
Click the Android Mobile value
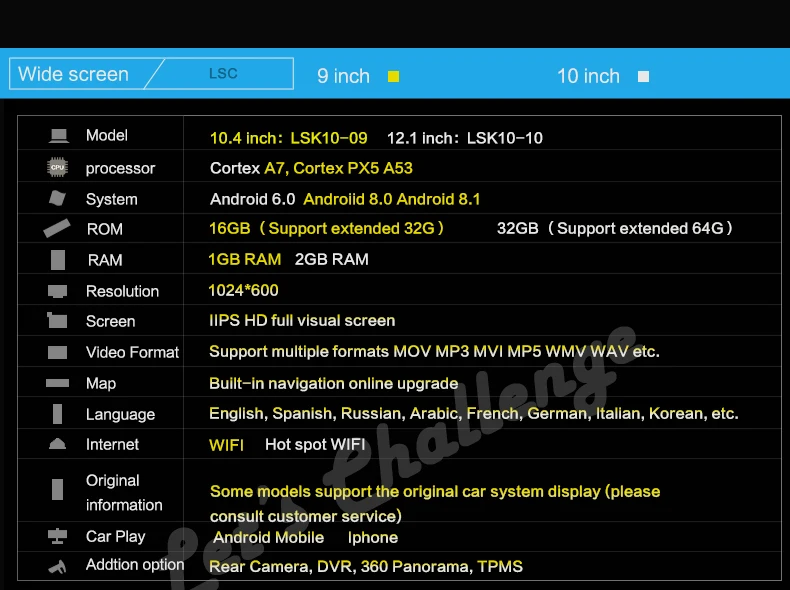coord(269,538)
